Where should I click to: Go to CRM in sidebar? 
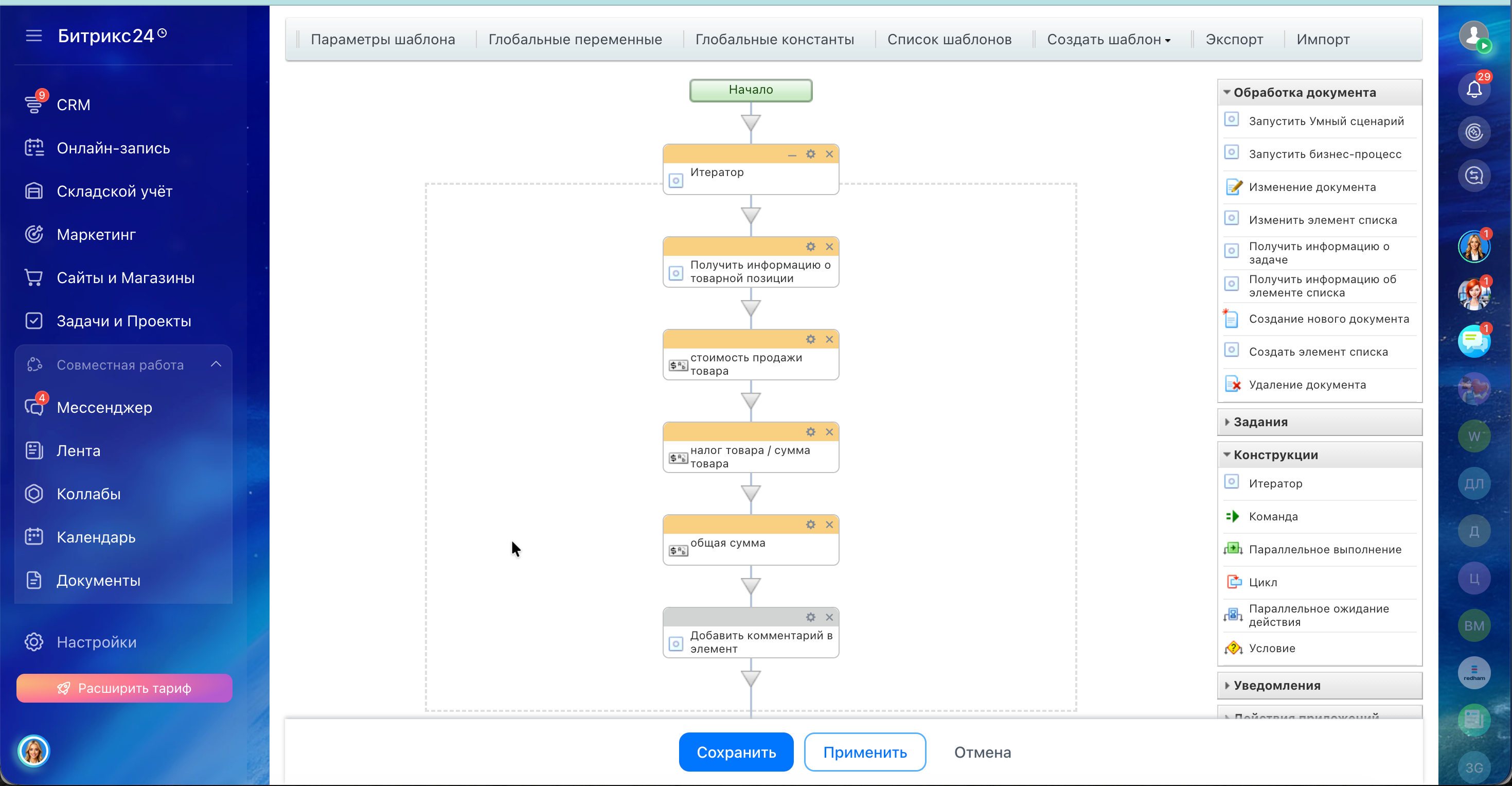pyautogui.click(x=74, y=104)
